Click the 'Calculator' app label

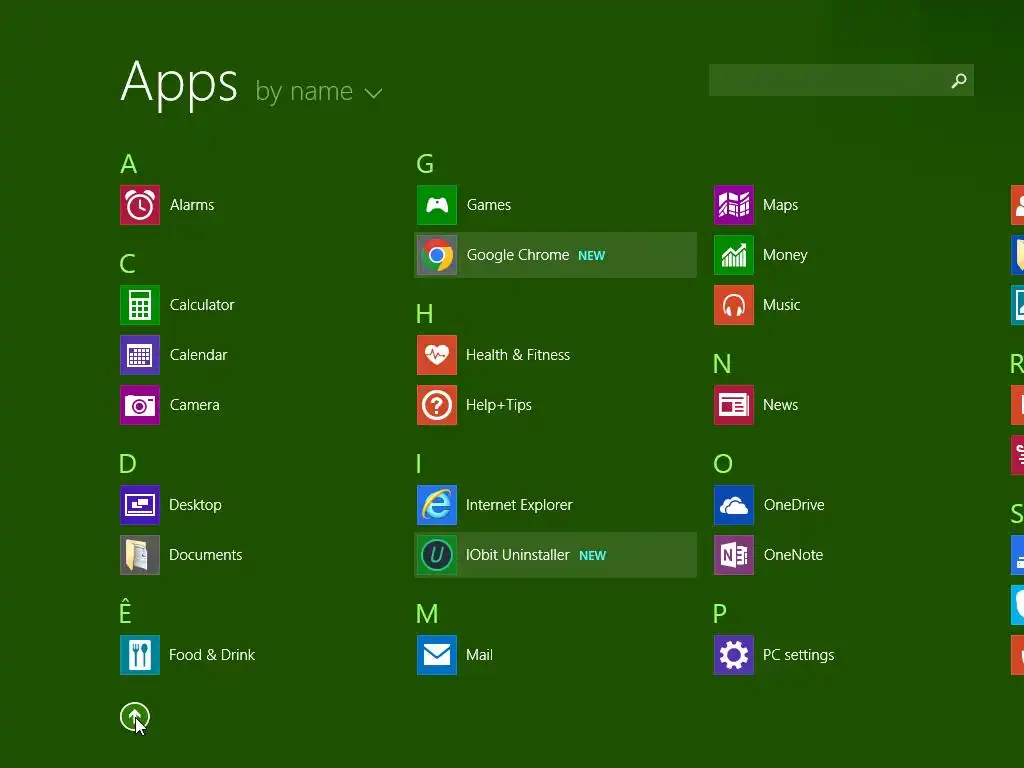202,305
